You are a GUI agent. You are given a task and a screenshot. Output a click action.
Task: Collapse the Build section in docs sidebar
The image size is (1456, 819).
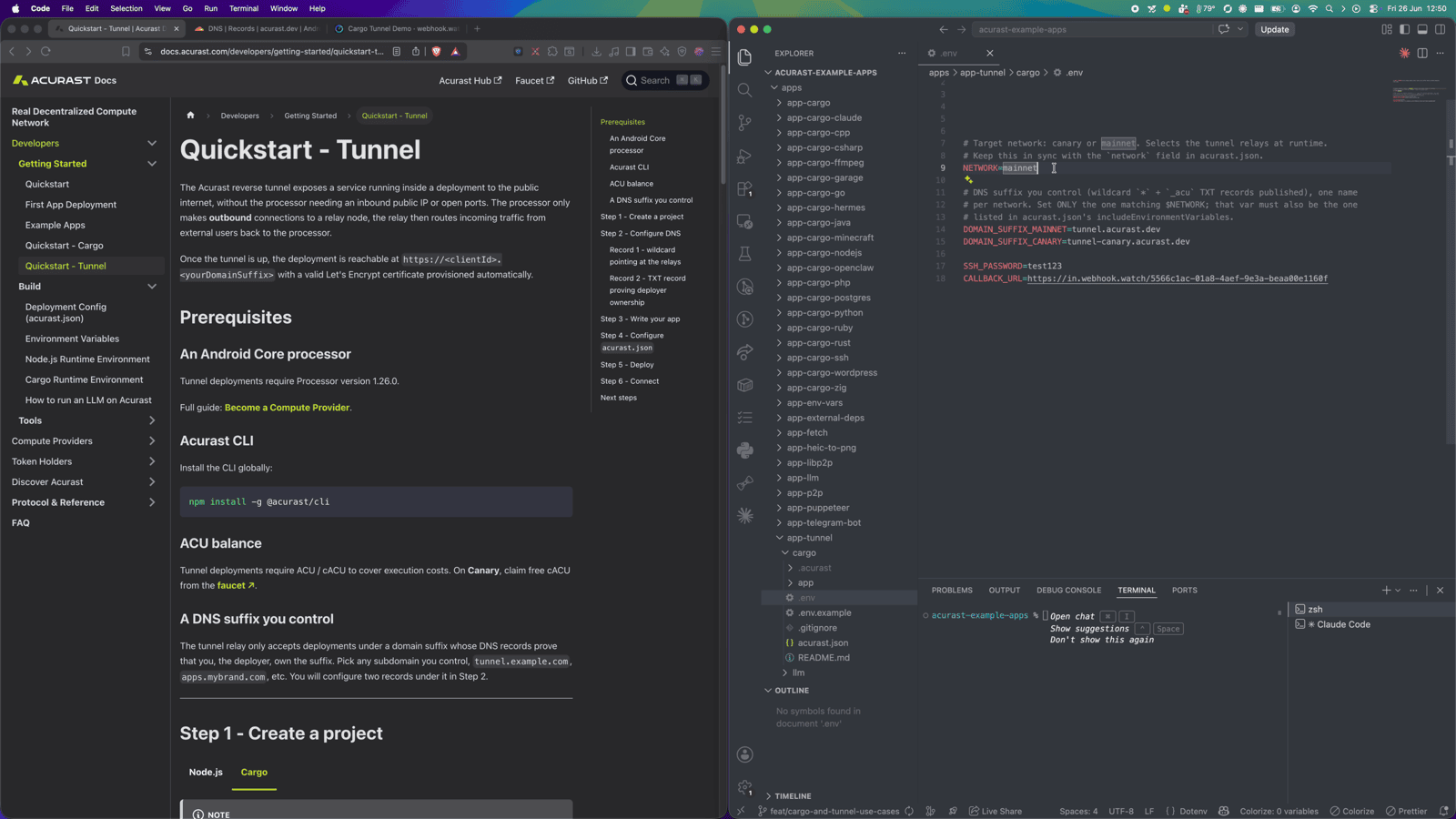(152, 287)
